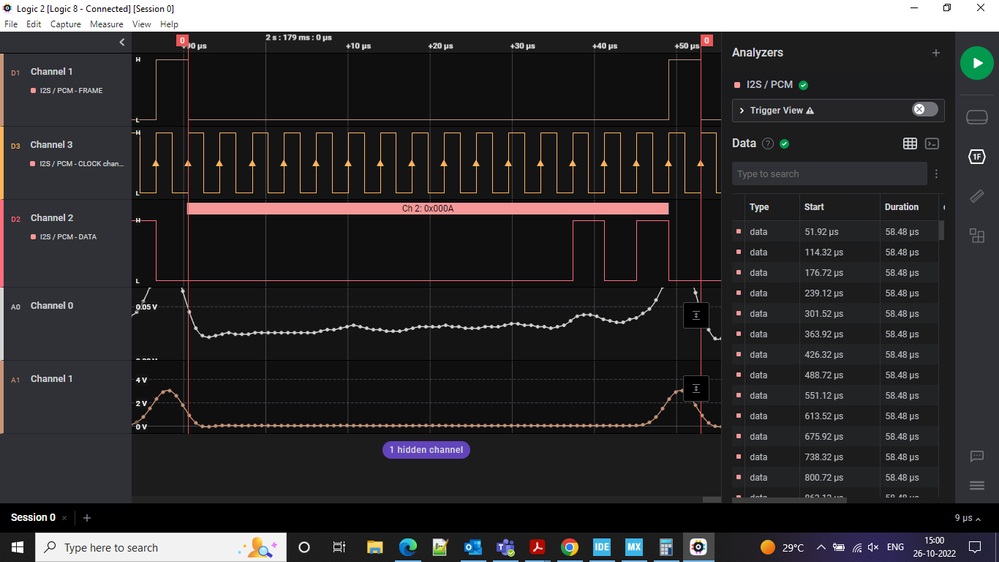Select the data row starting at 488.72 µs
This screenshot has width=999, height=562.
835,375
